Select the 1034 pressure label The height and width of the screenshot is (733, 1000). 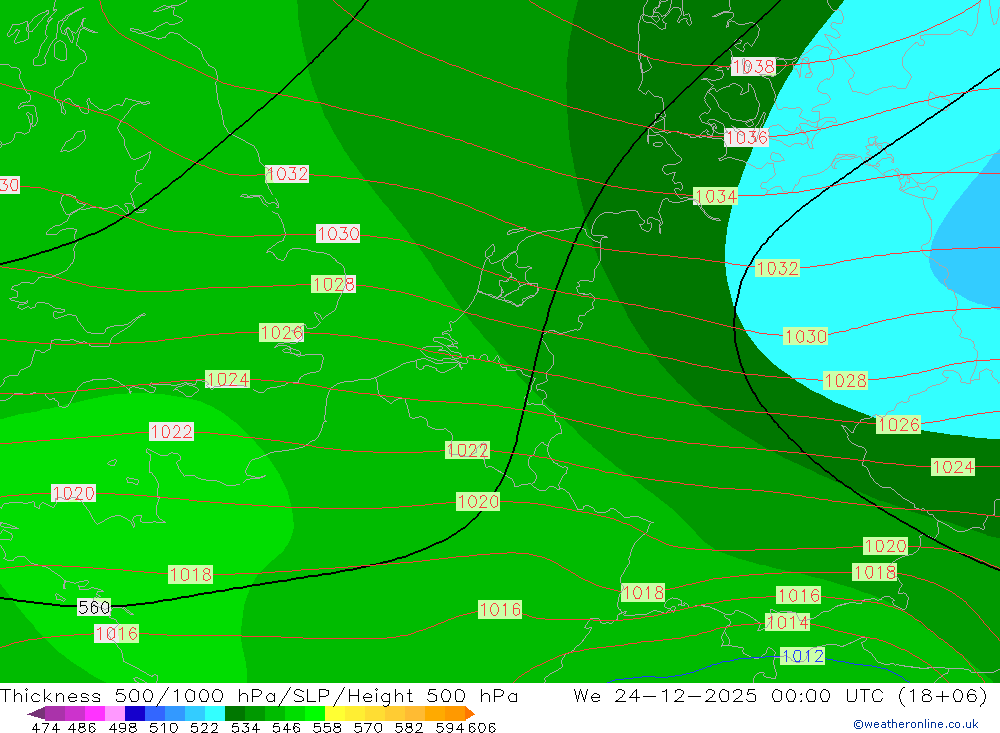716,196
